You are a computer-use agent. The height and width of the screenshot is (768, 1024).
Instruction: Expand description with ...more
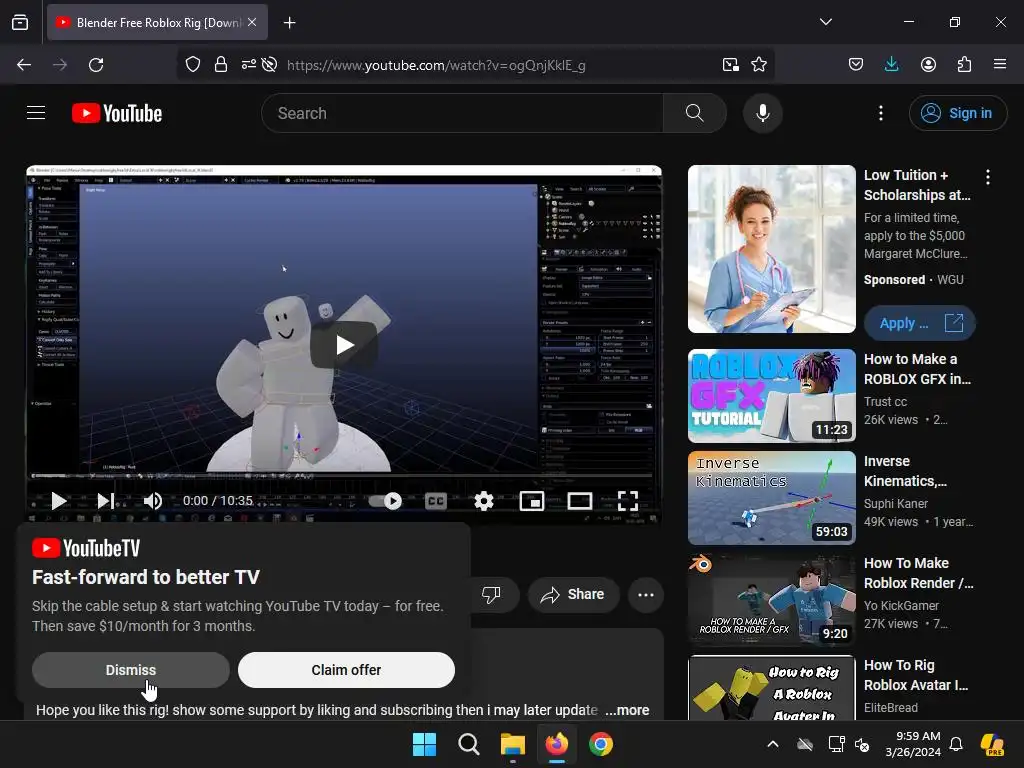[x=627, y=710]
